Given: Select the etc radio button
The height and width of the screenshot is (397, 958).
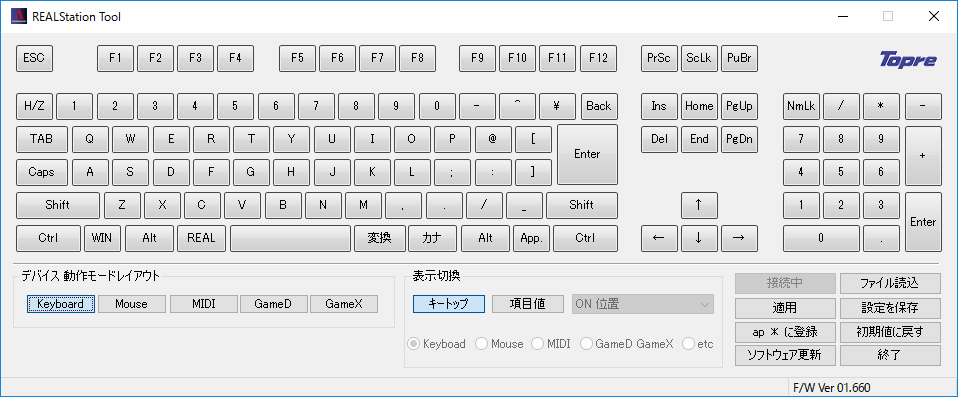Looking at the screenshot, I should coord(698,344).
